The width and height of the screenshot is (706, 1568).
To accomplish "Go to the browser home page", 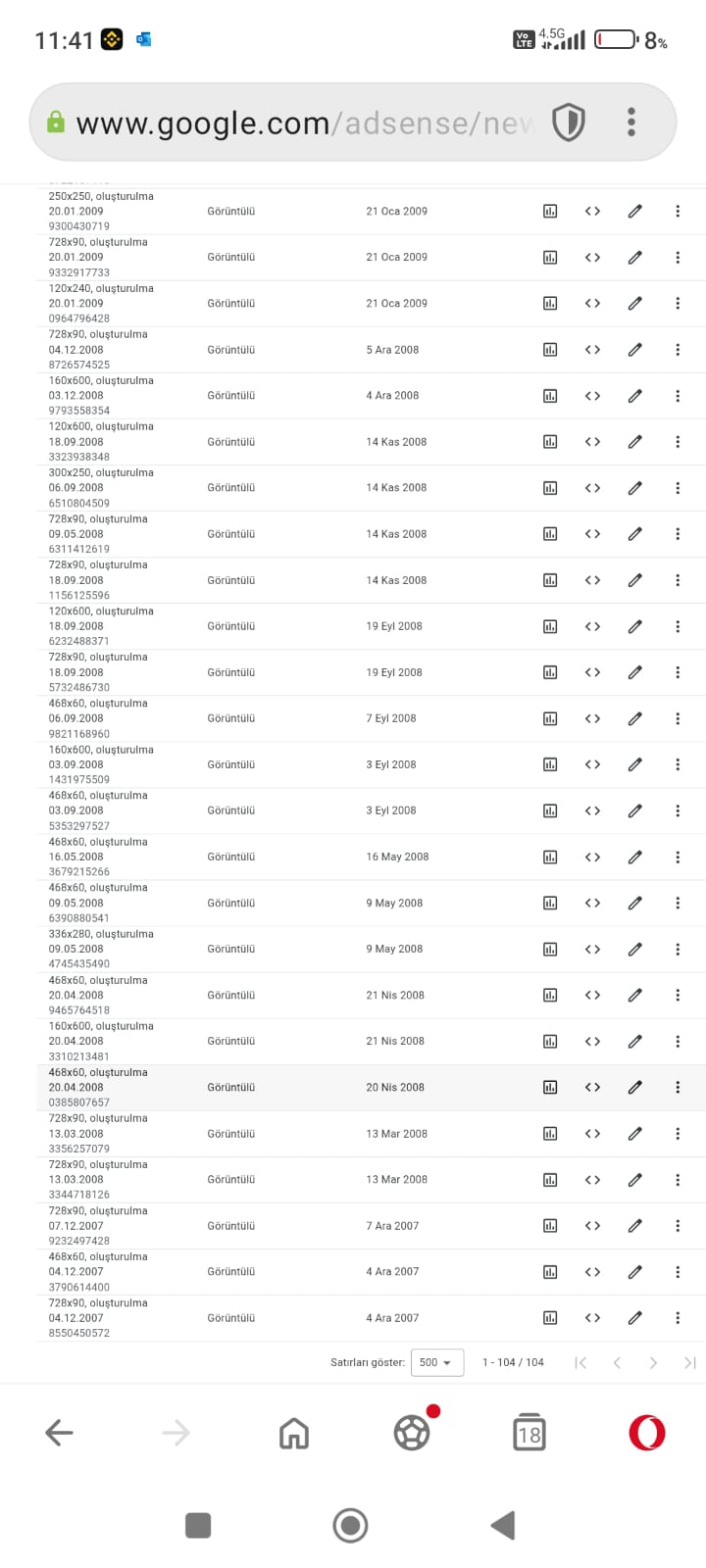I will tap(294, 1433).
